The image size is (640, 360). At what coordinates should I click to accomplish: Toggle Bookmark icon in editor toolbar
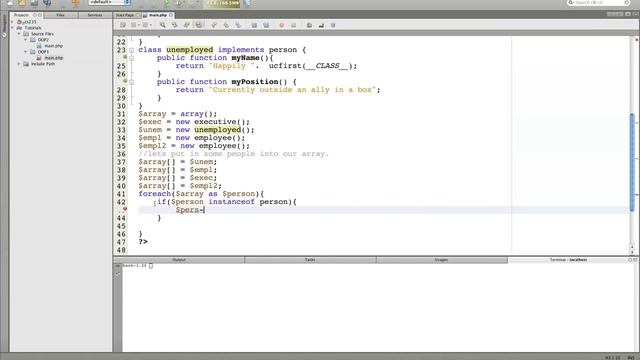(x=238, y=25)
